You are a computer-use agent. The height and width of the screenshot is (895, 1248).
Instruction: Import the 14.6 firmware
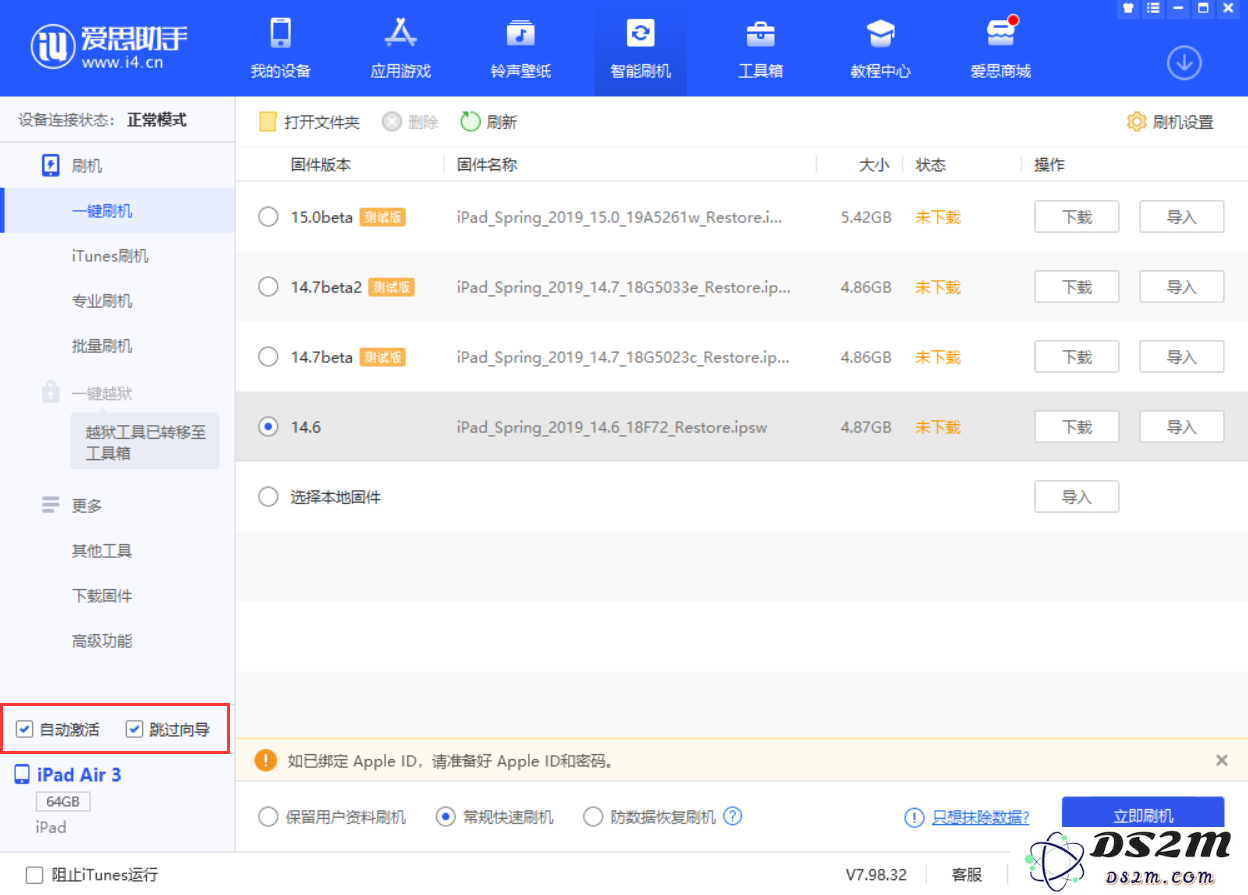click(1182, 427)
